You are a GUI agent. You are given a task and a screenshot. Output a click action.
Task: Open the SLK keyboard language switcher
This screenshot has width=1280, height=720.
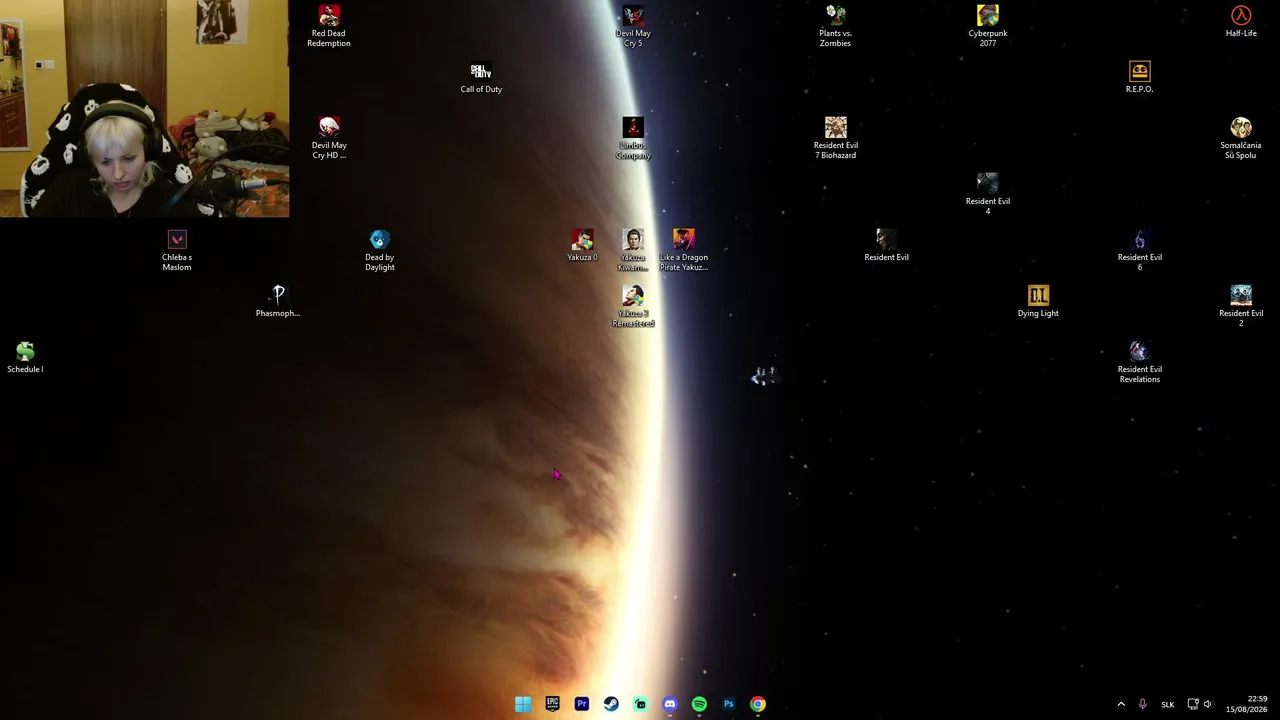coord(1168,704)
